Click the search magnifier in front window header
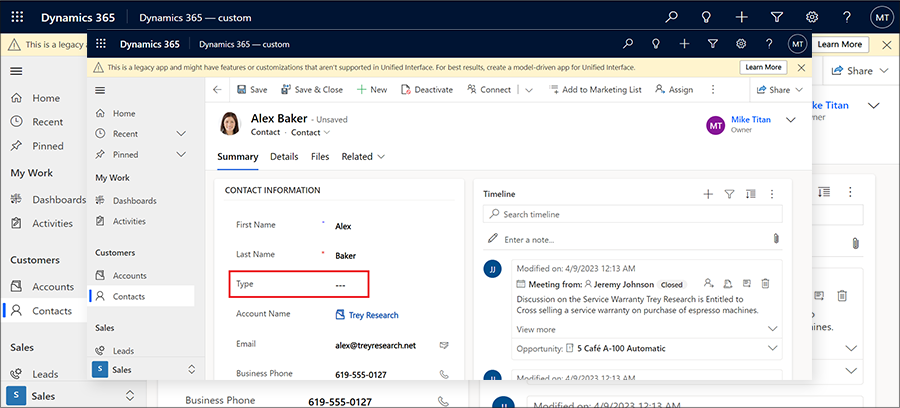 (628, 44)
